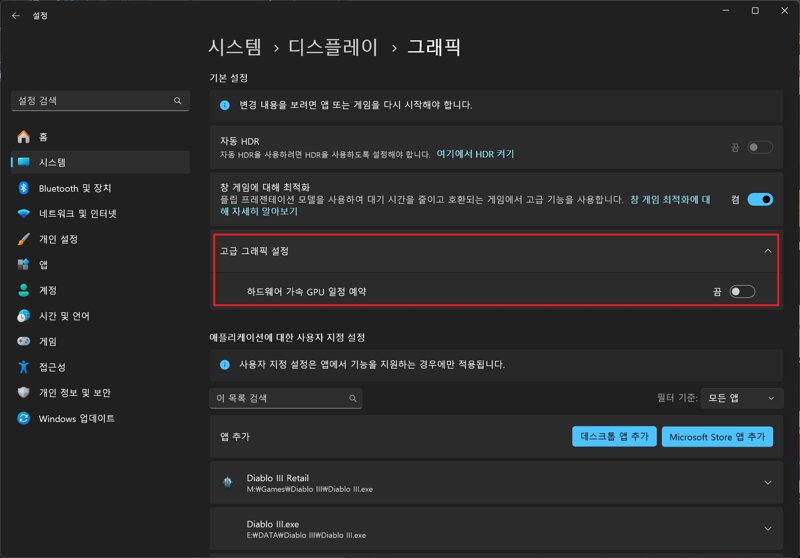Click 시스템 in the breadcrumb

pyautogui.click(x=235, y=47)
